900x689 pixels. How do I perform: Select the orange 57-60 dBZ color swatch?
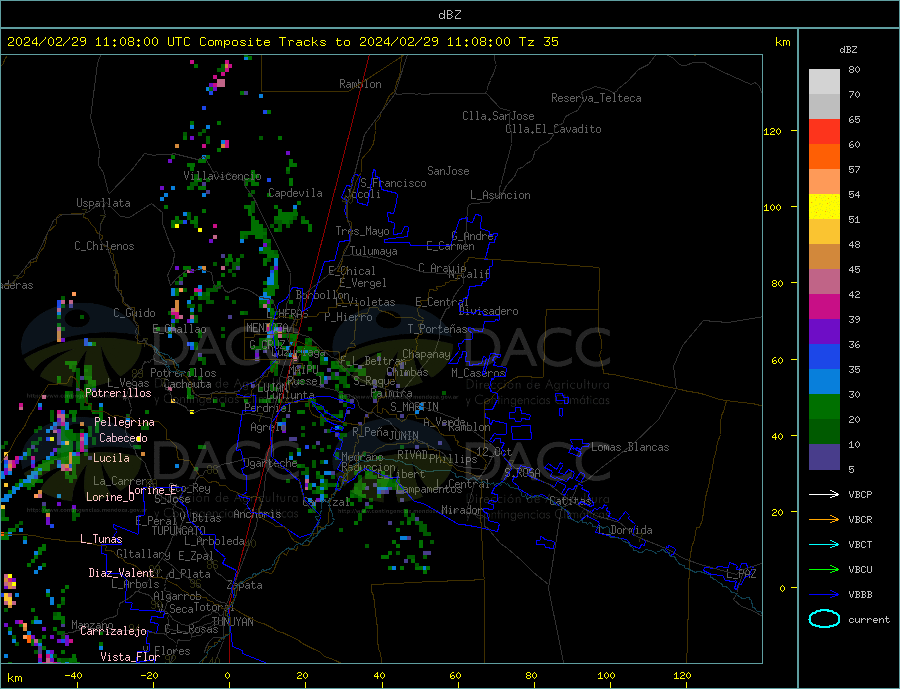824,157
